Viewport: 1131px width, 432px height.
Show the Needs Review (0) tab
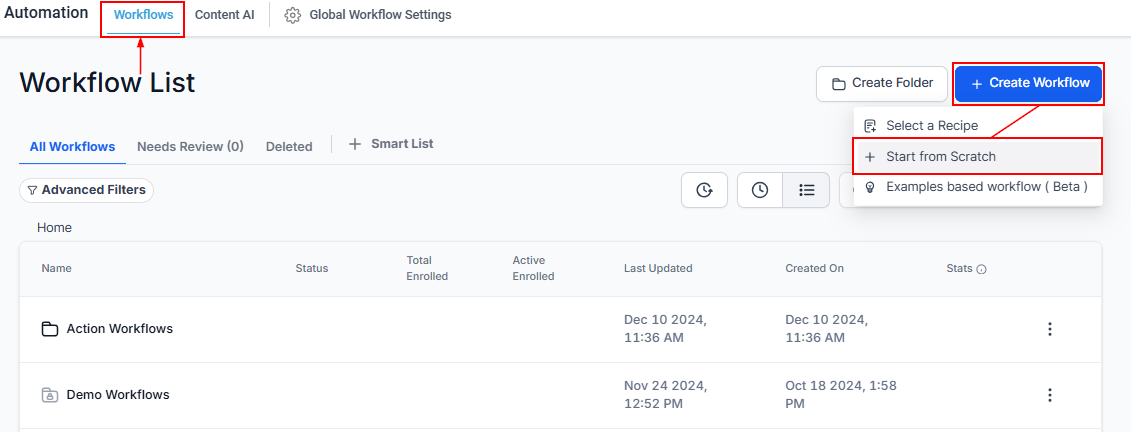click(190, 147)
